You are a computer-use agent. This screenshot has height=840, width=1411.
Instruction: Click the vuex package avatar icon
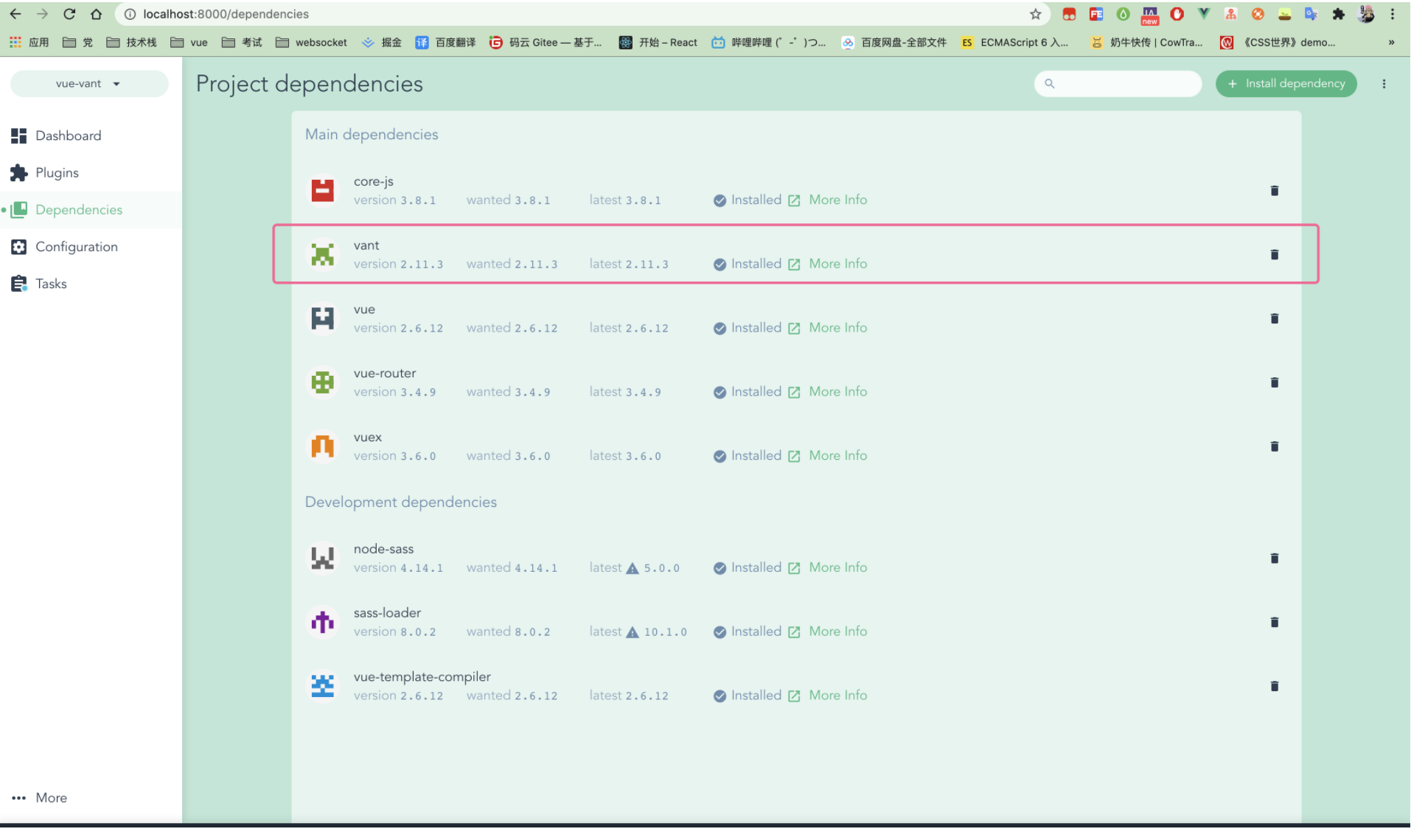tap(322, 447)
